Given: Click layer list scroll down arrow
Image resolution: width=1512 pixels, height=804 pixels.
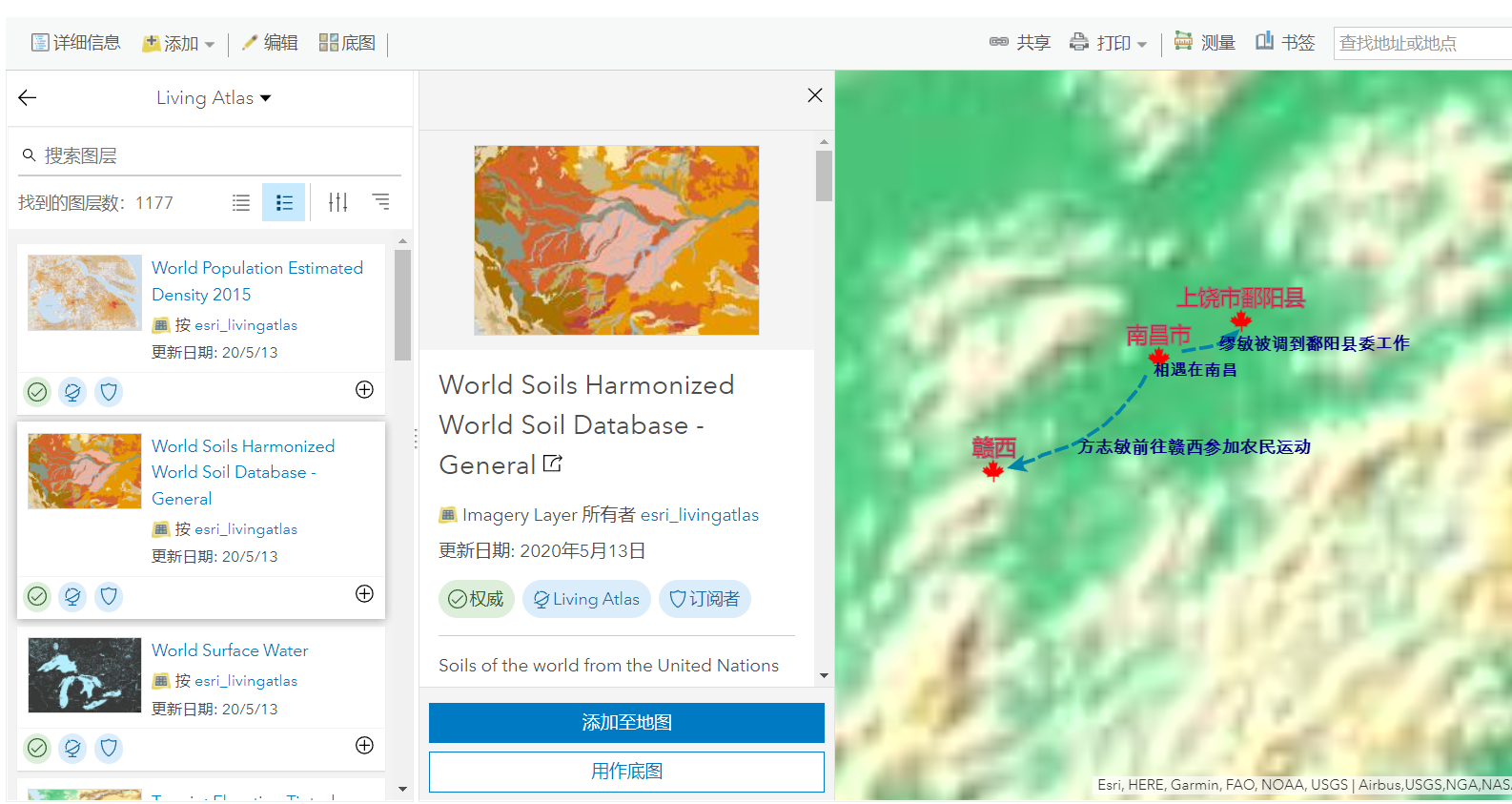Looking at the screenshot, I should [x=402, y=790].
